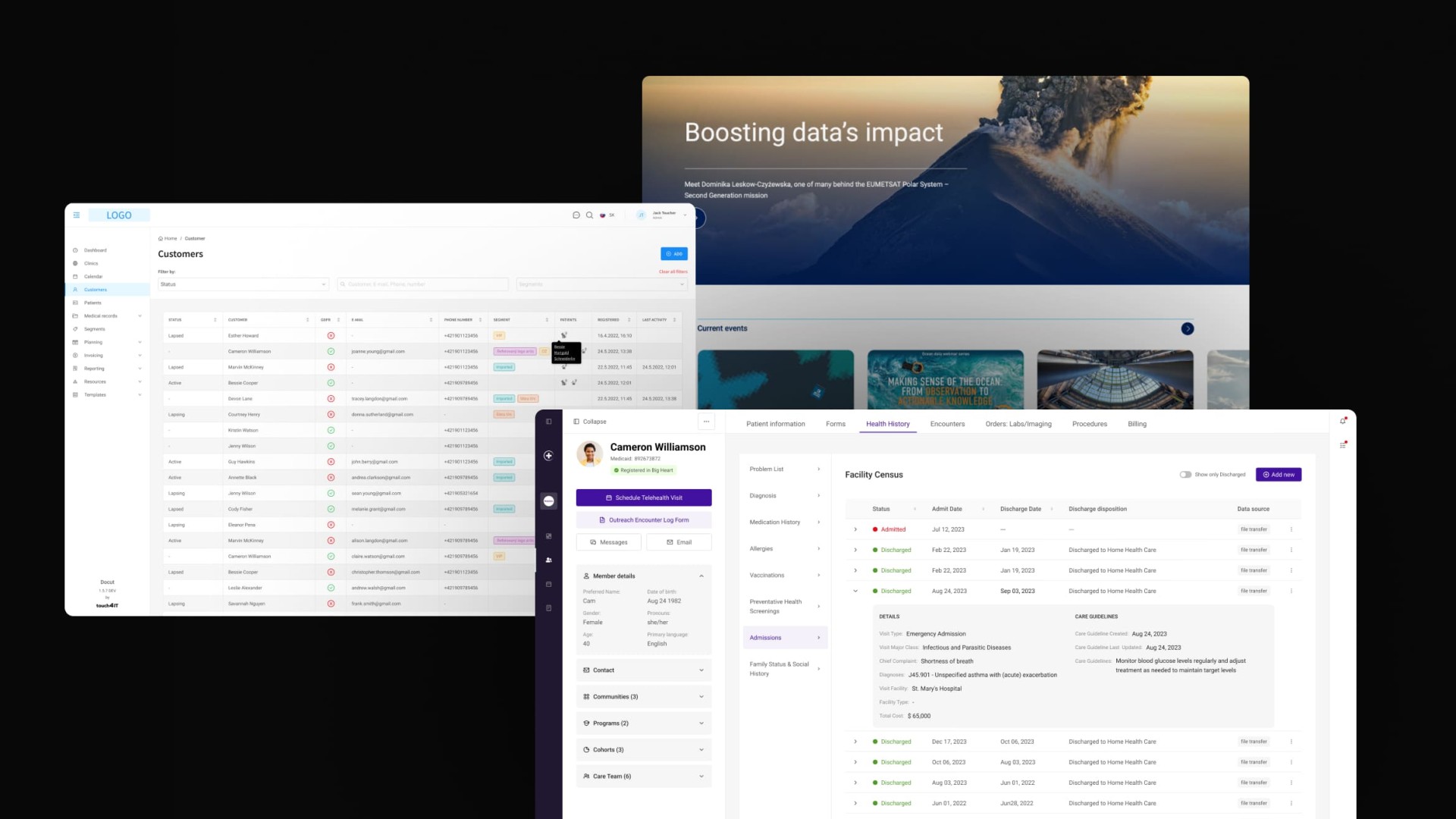
Task: Click the hamburger icon next to LOGO
Action: coord(76,215)
